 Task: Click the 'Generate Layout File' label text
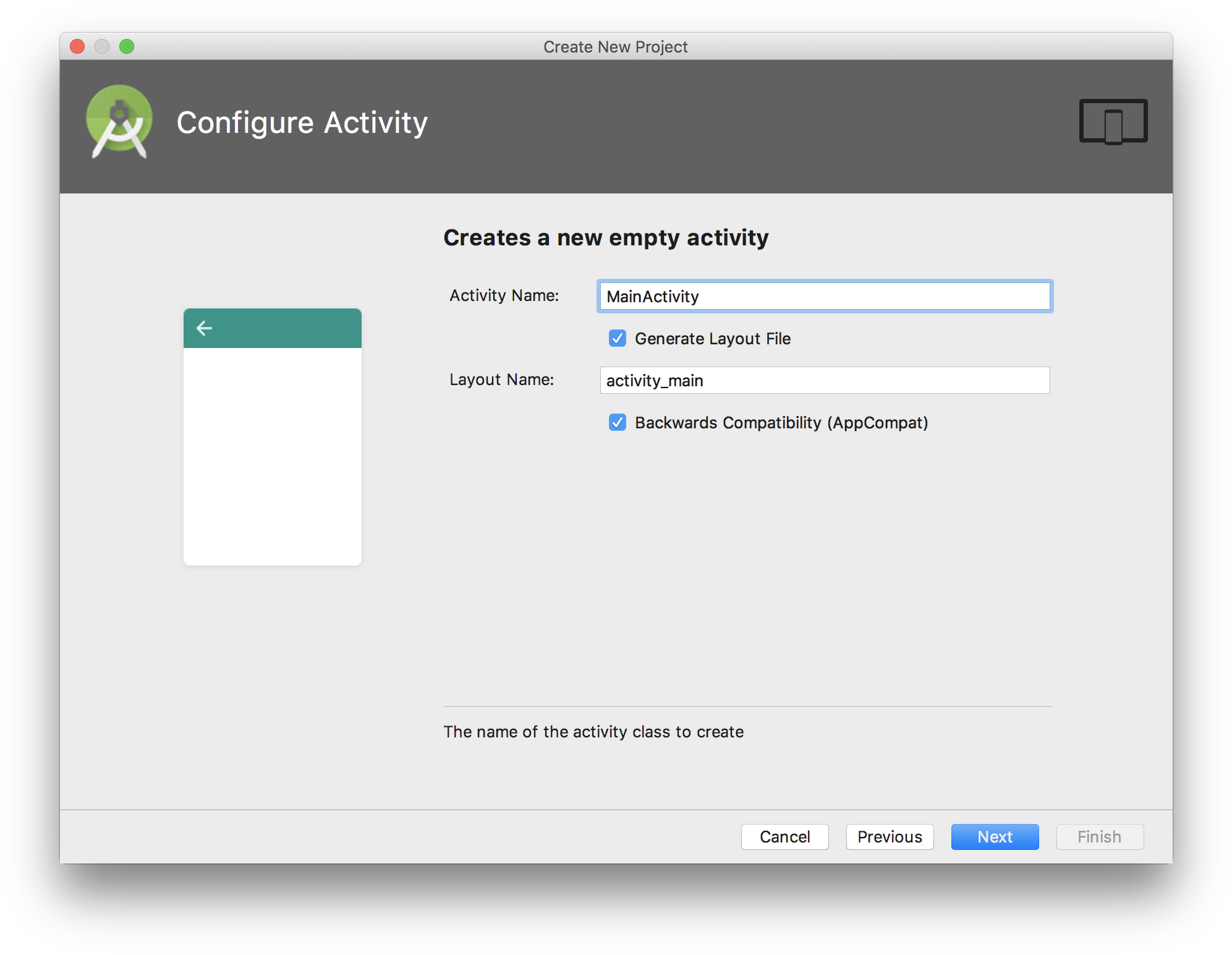click(713, 339)
